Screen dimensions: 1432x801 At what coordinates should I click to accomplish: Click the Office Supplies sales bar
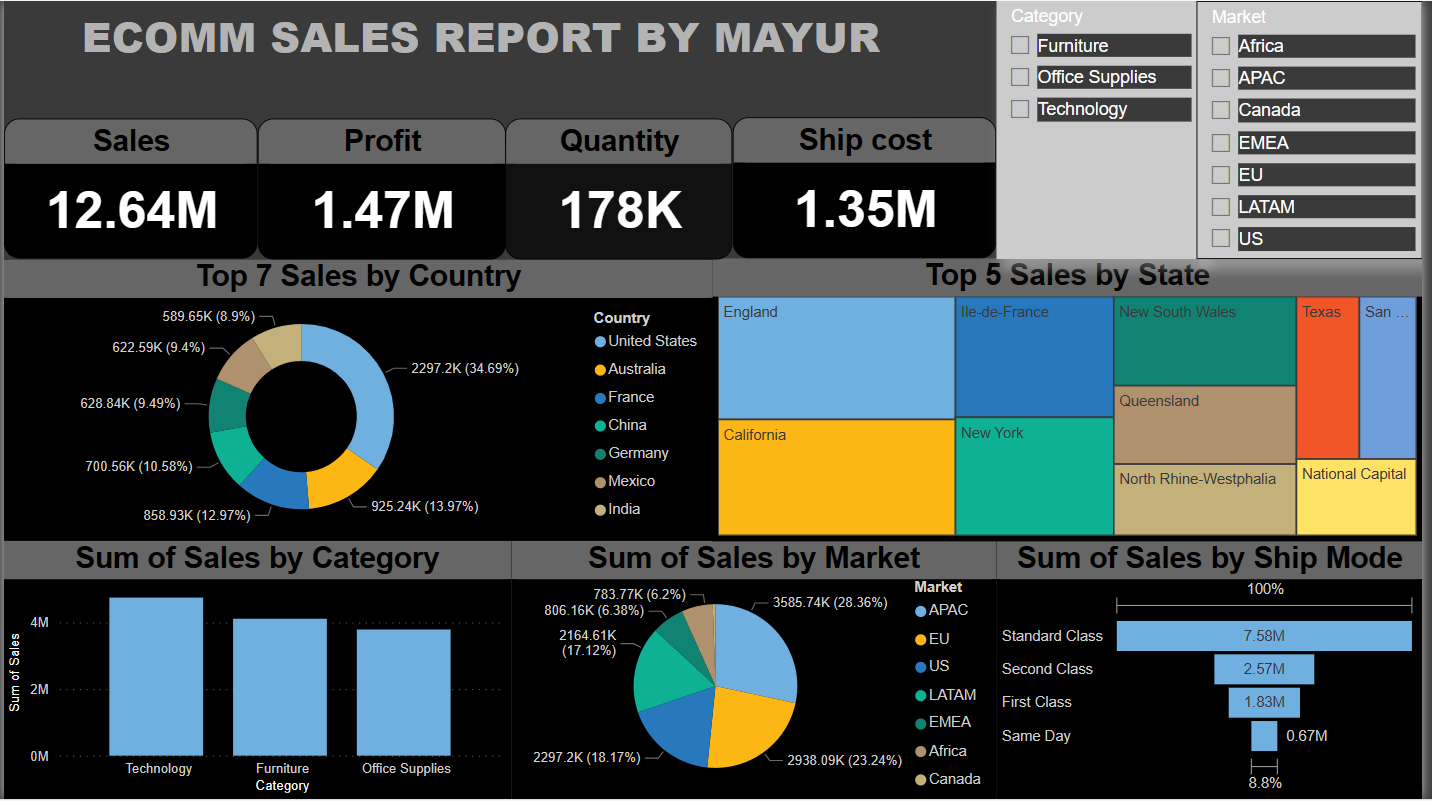[405, 691]
